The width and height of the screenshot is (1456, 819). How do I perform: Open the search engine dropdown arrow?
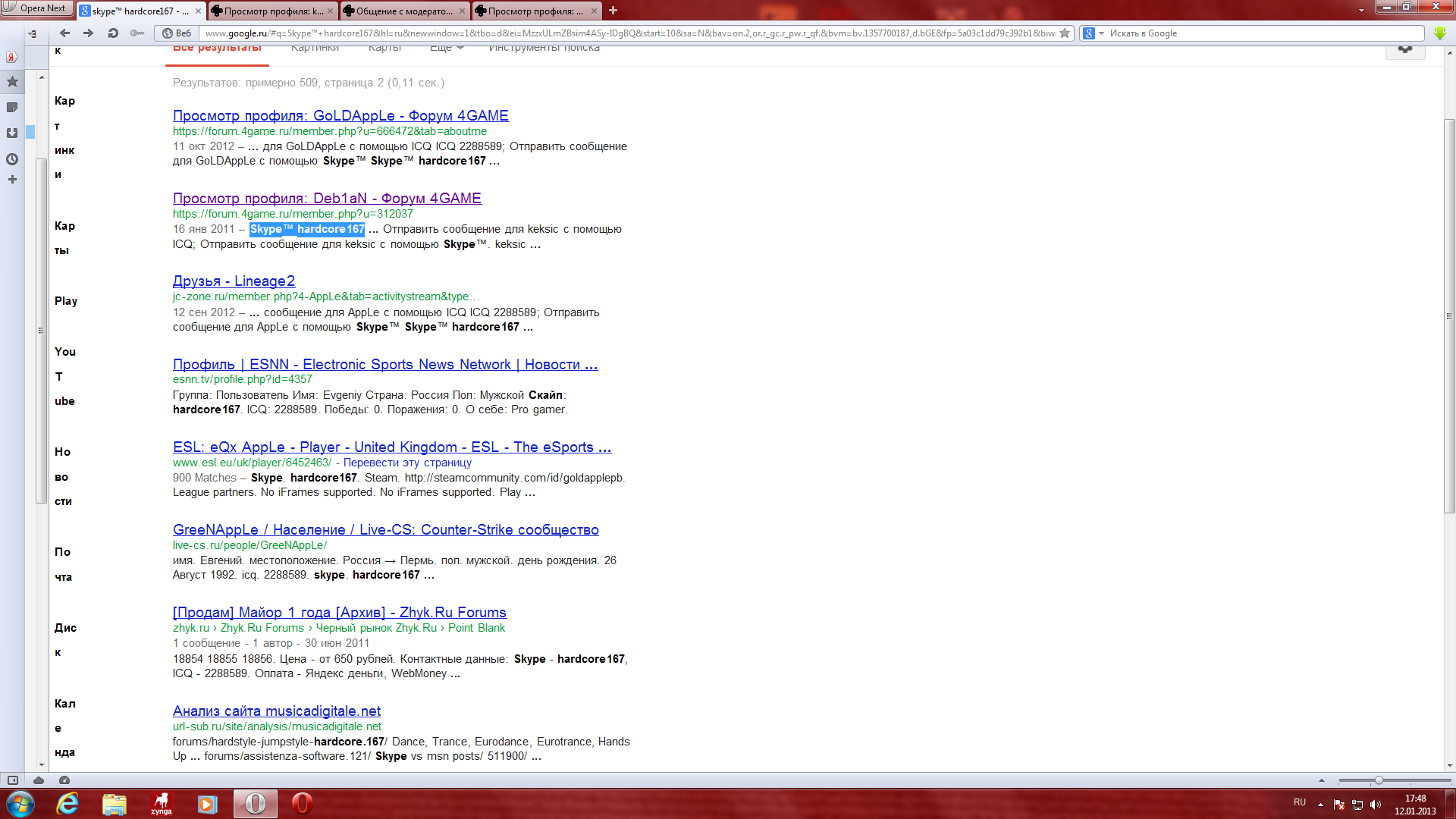click(x=1102, y=33)
